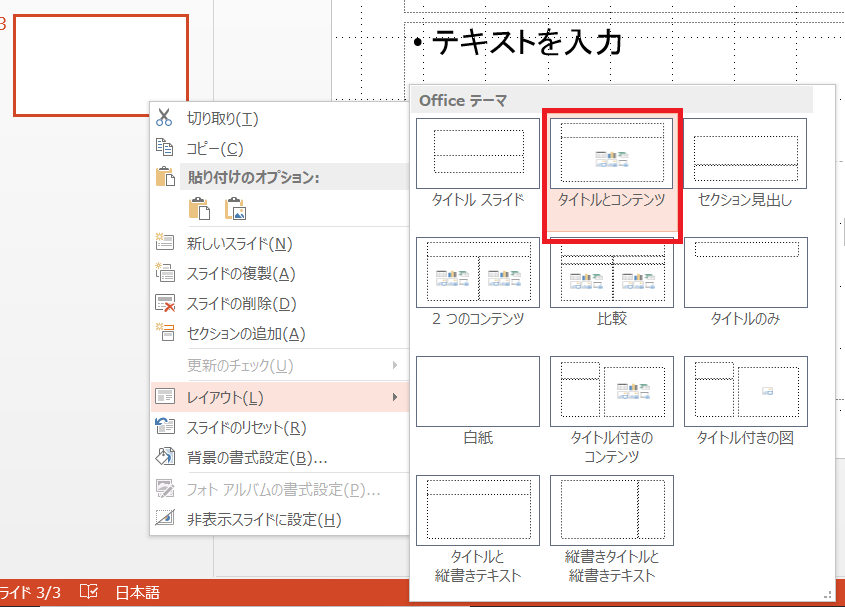Click the clipboard icon next to 貼り付けのオプション
The width and height of the screenshot is (845, 607).
(165, 176)
